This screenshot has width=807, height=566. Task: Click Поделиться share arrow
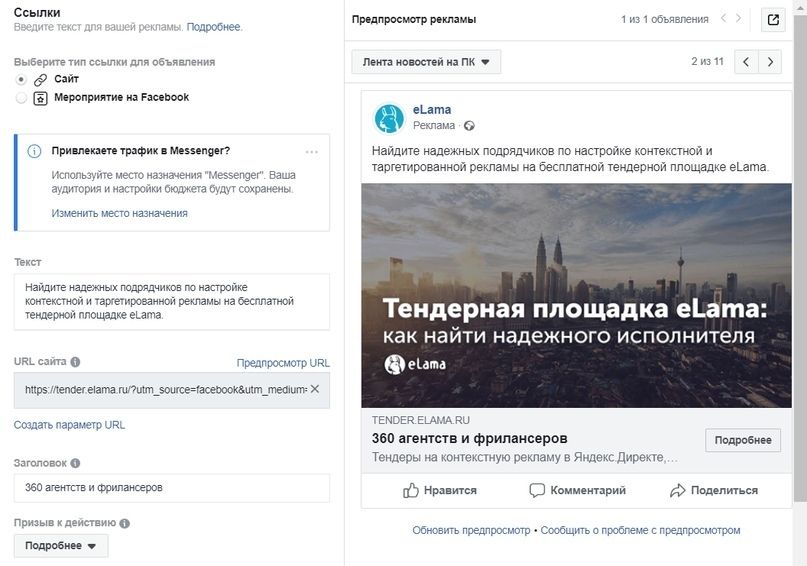coord(677,490)
